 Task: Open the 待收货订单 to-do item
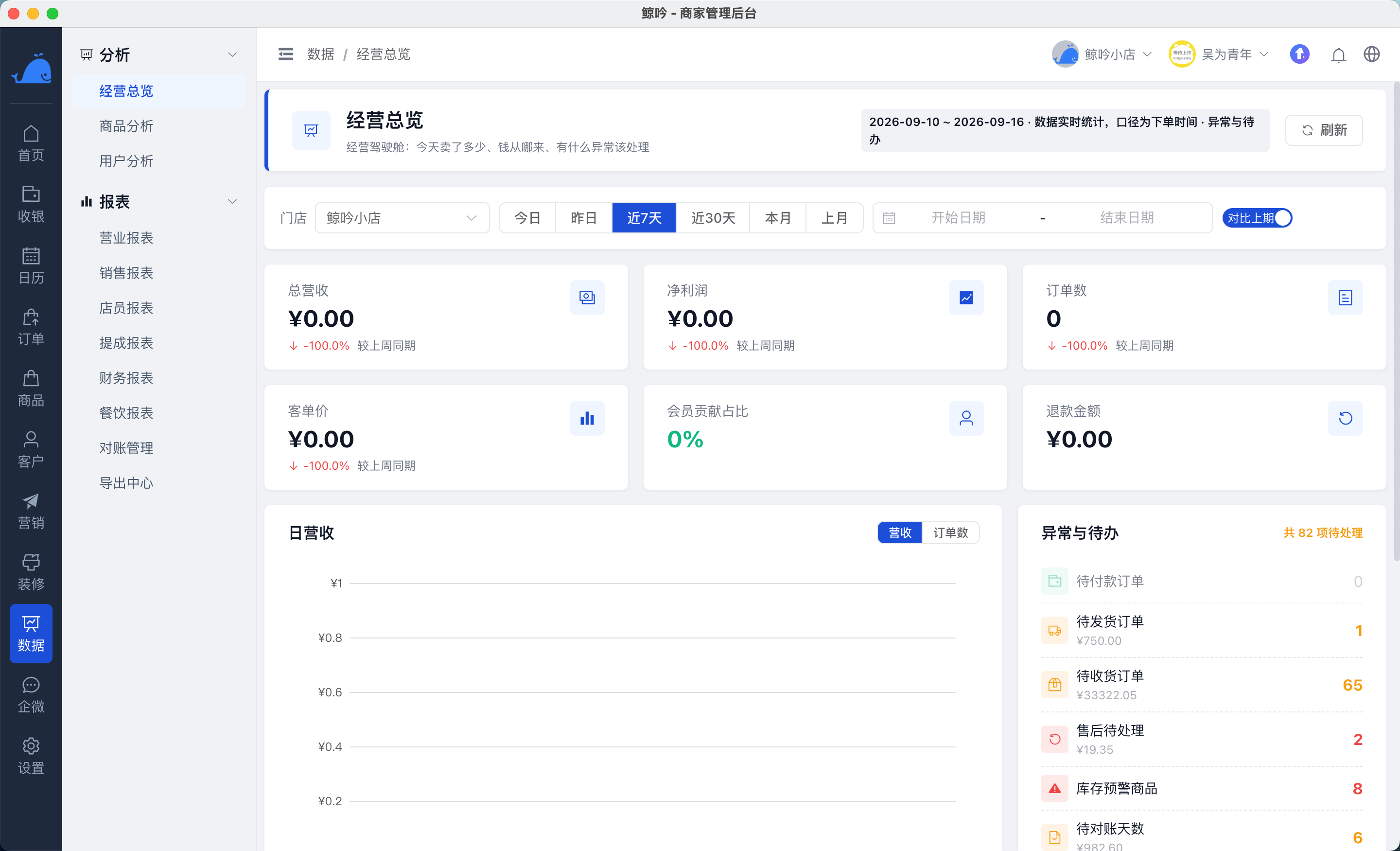click(1202, 685)
